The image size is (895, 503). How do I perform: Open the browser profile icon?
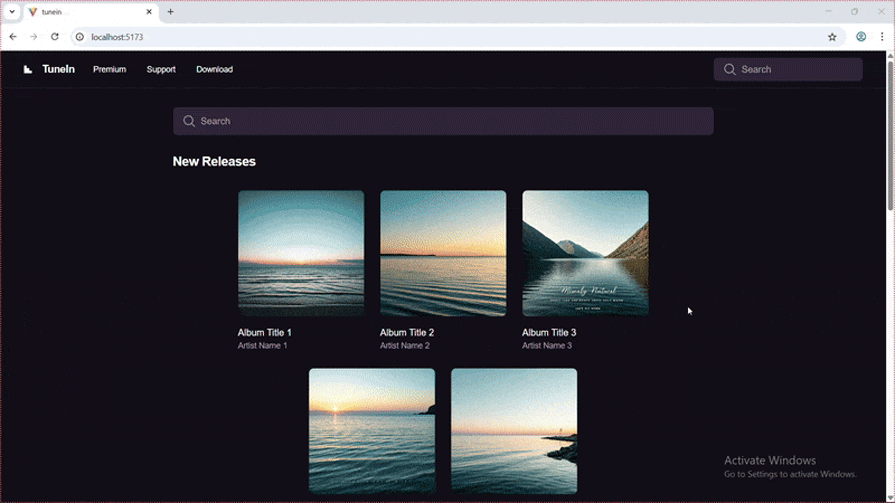click(x=861, y=37)
